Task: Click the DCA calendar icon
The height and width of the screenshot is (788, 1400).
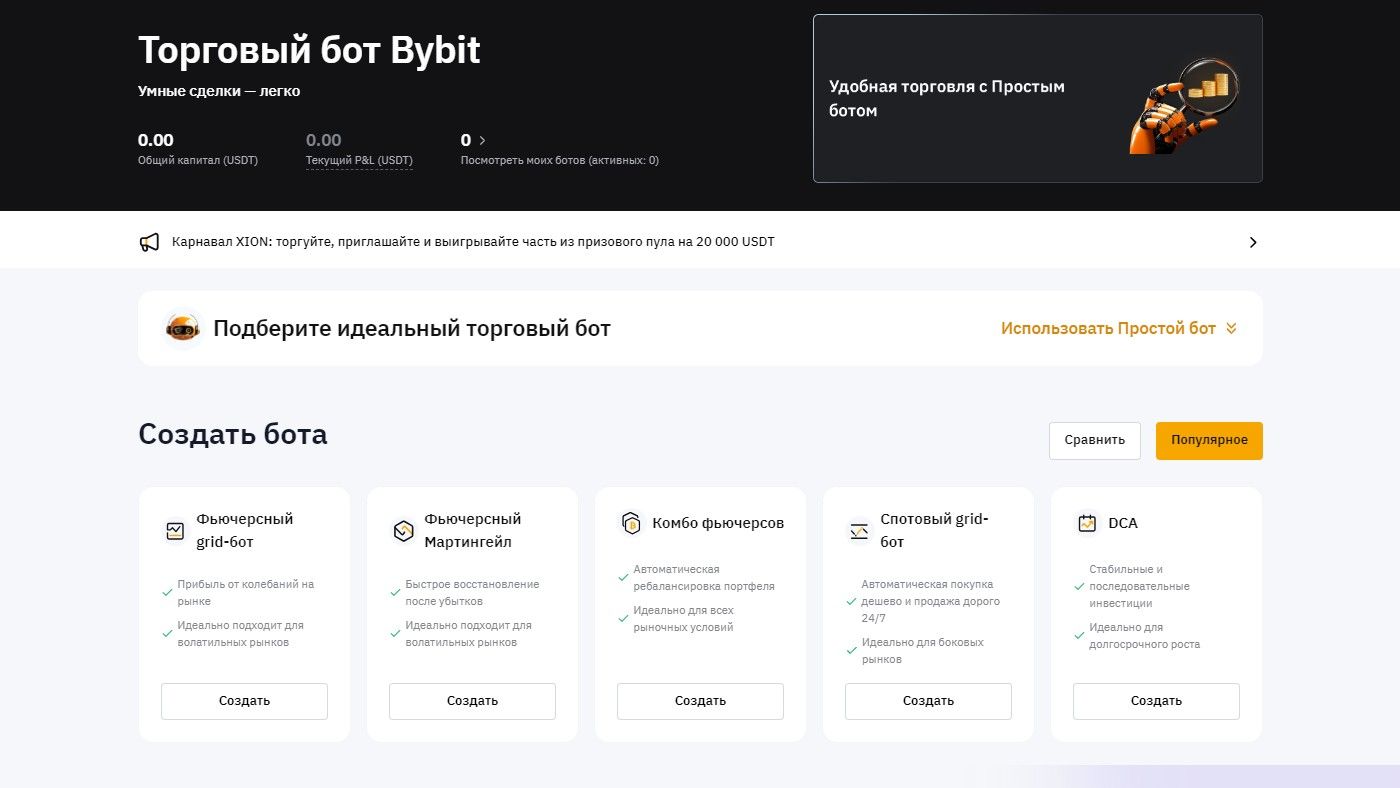Action: (1086, 523)
